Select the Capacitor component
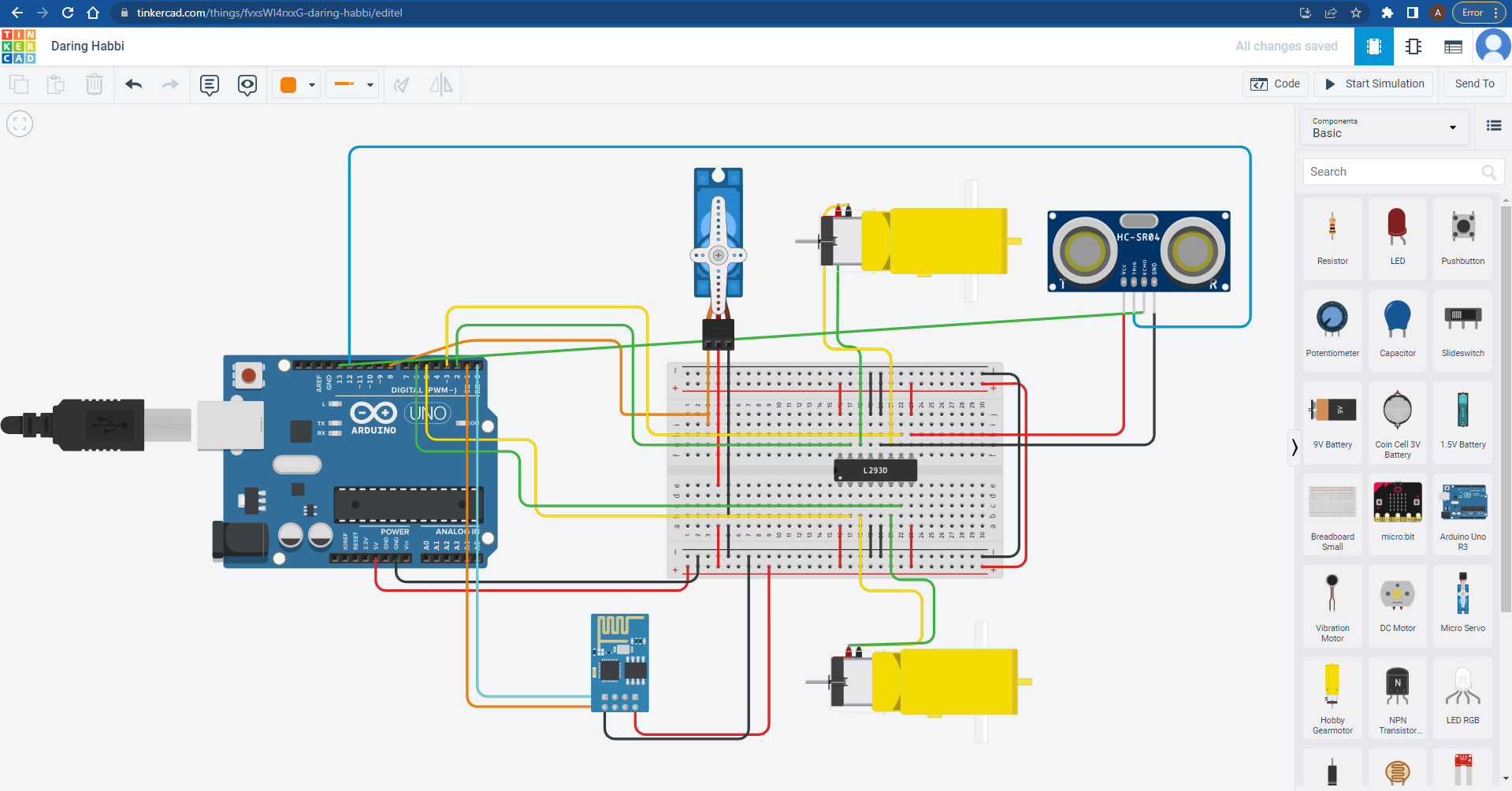The height and width of the screenshot is (791, 1512). (x=1398, y=330)
